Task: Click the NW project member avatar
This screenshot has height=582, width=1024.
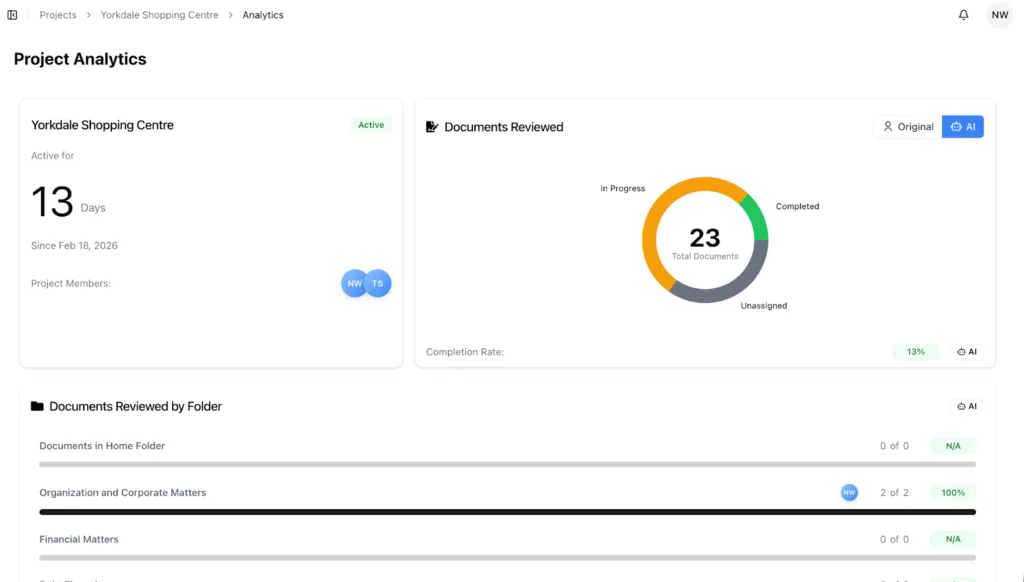Action: coord(354,283)
